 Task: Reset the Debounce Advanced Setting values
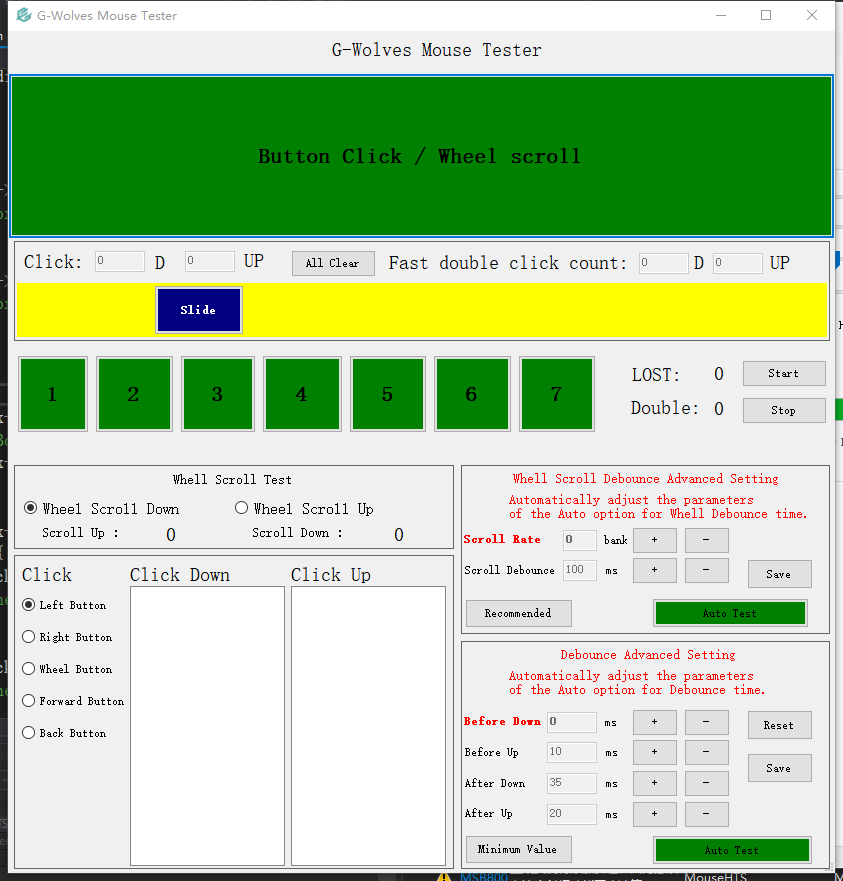point(779,725)
